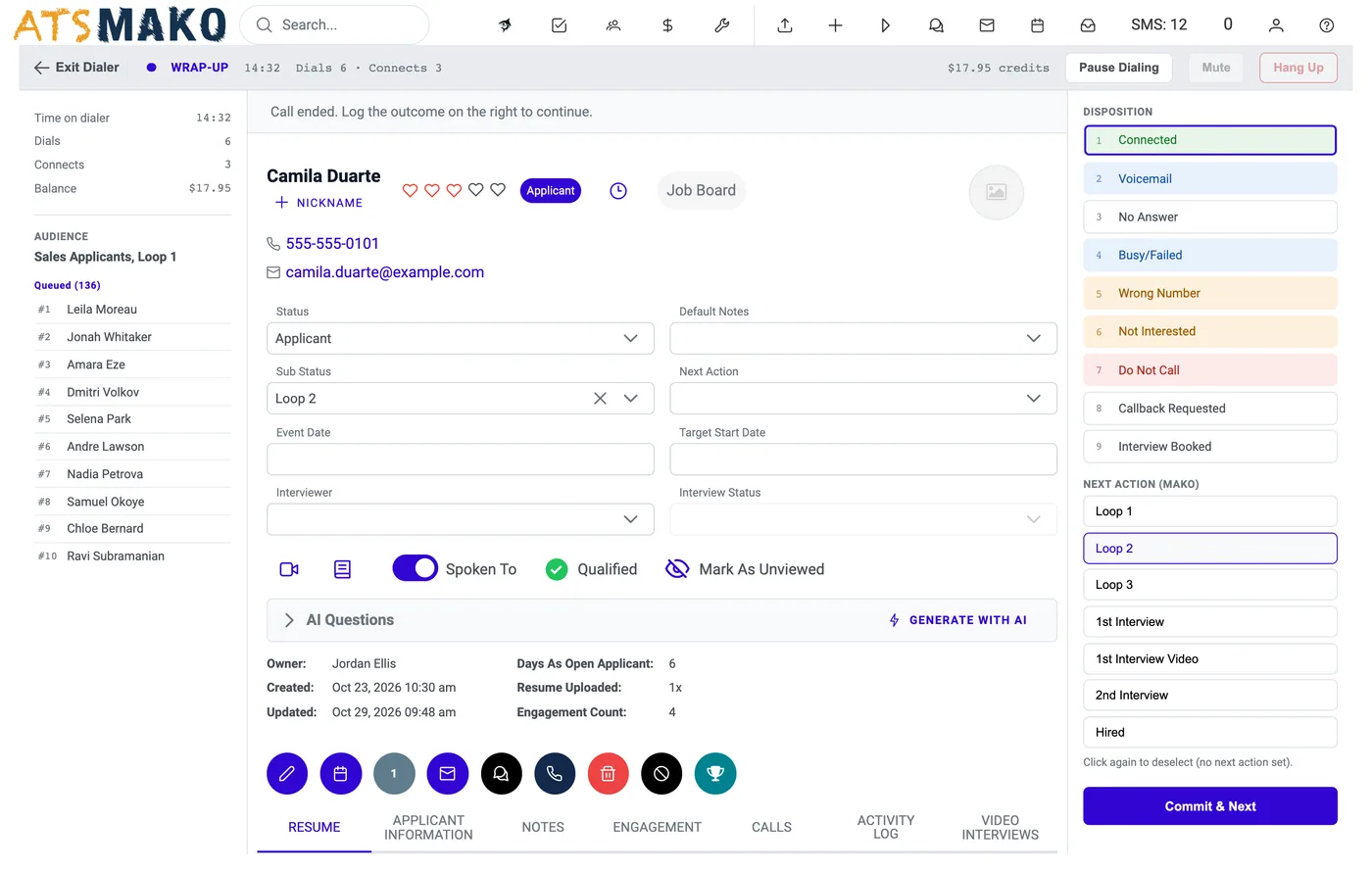Image resolution: width=1372 pixels, height=869 pixels.
Task: Switch to the Activity Log tab
Action: pos(886,828)
